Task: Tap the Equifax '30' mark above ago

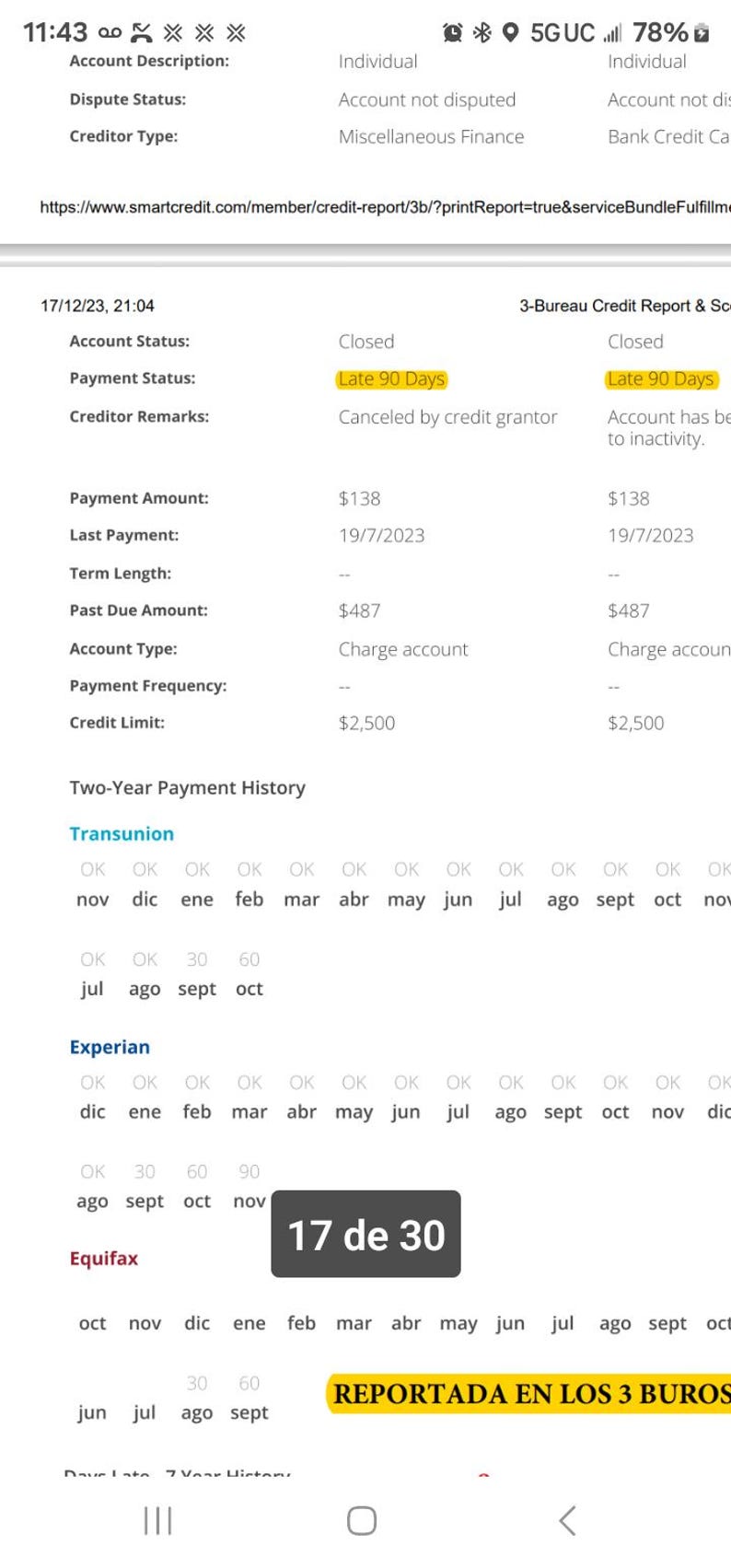Action: [197, 1383]
